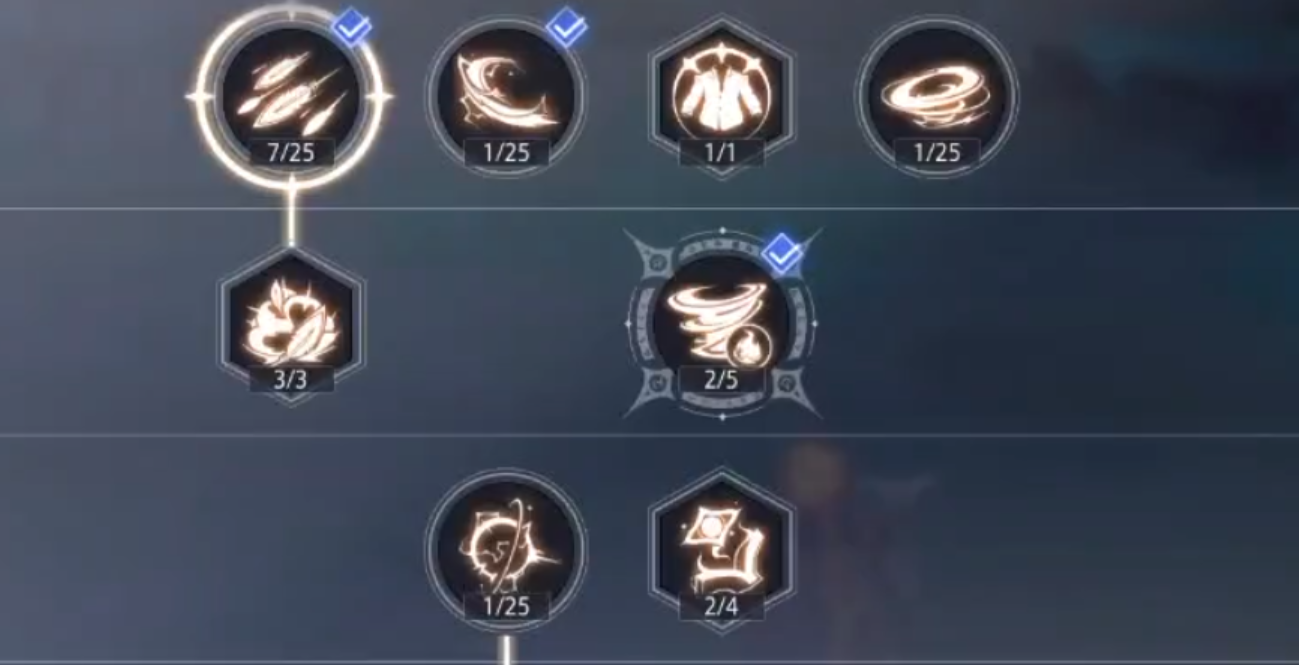Click the 2/4 level label
Screen dimensions: 1299x665
click(721, 606)
